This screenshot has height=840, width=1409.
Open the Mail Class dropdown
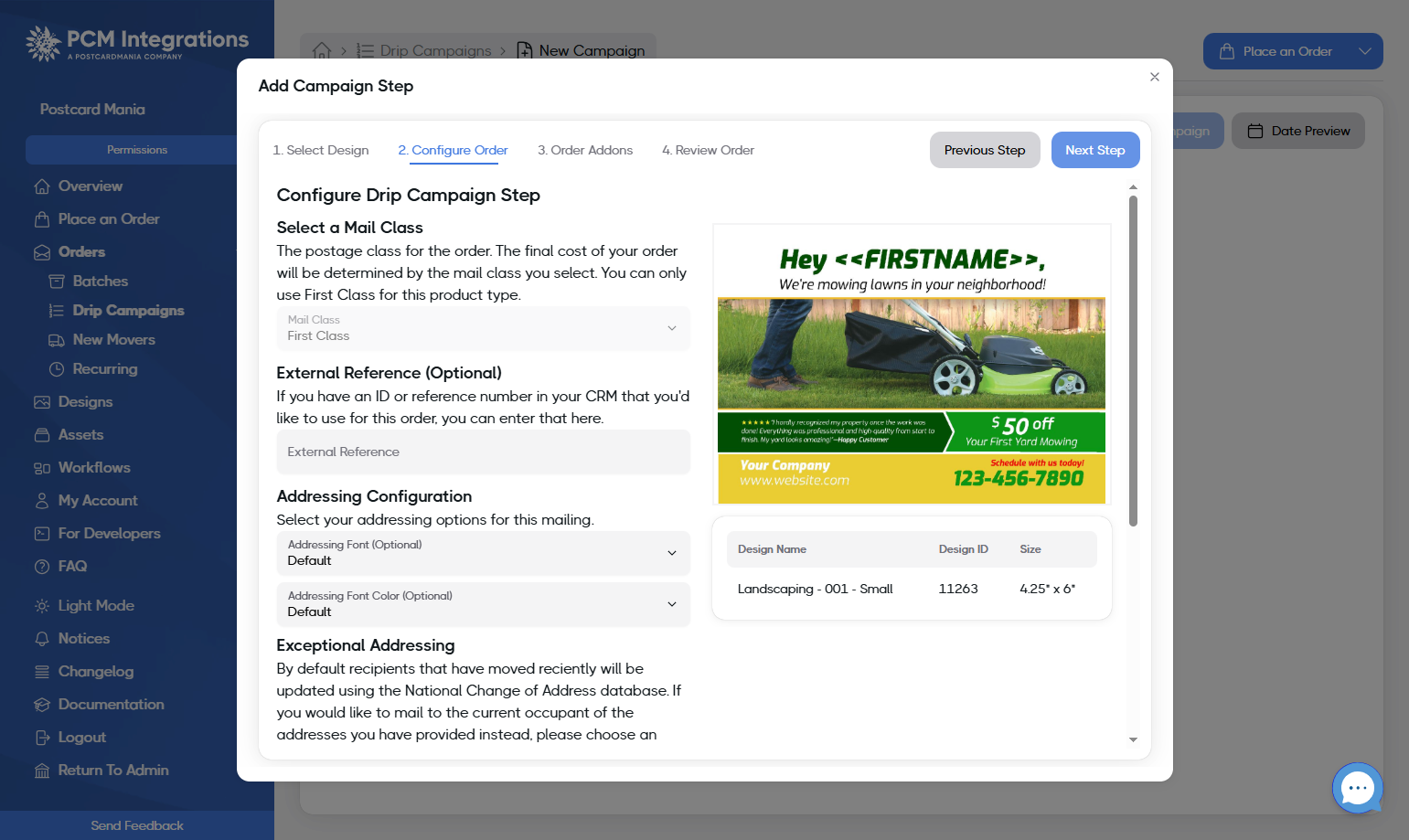pos(483,328)
